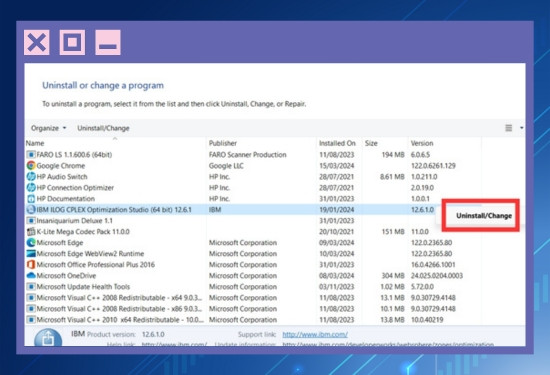This screenshot has height=375, width=550.
Task: Click the 194 MB size value
Action: coord(393,154)
